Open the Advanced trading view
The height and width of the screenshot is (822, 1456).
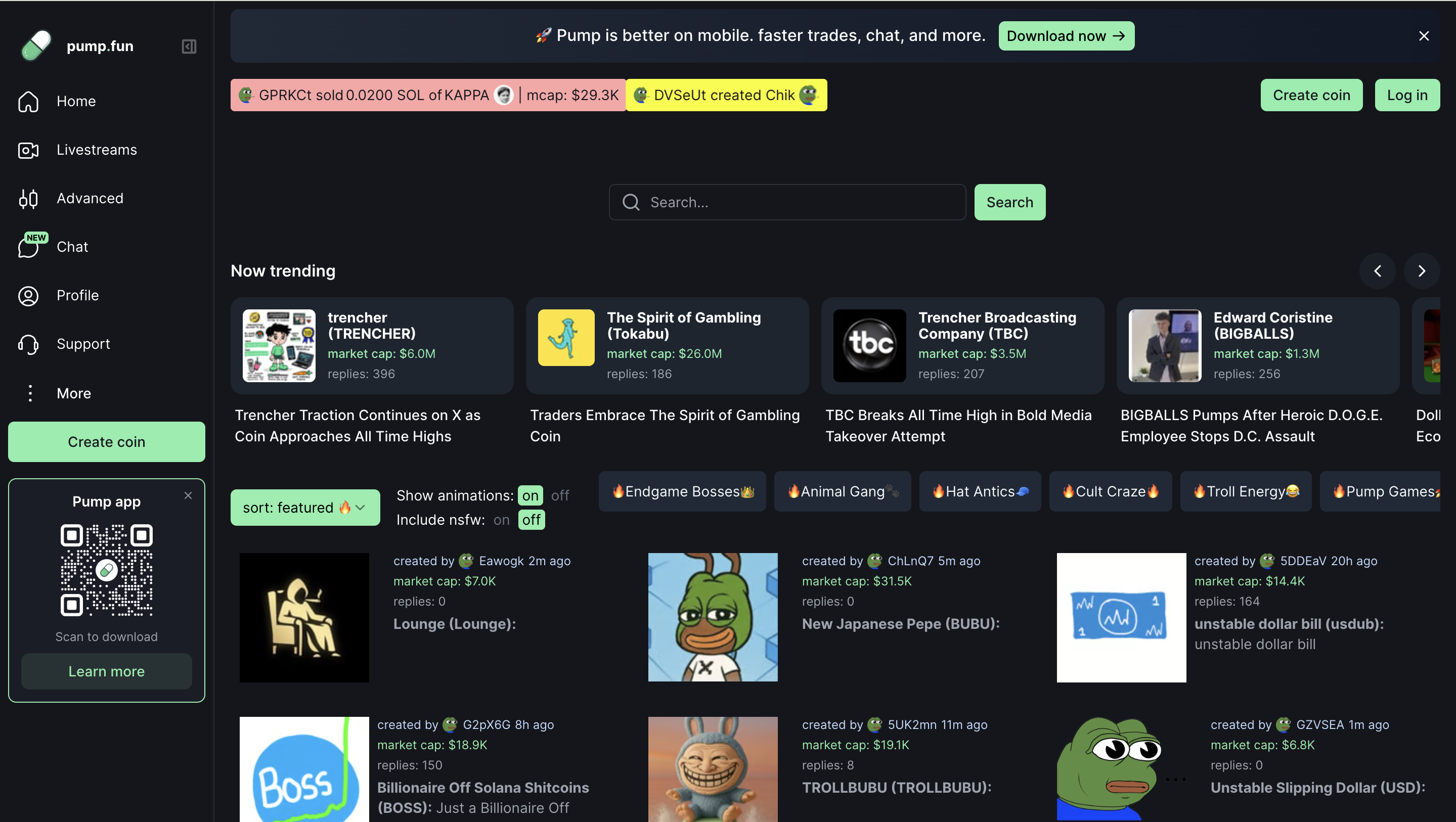[x=90, y=198]
